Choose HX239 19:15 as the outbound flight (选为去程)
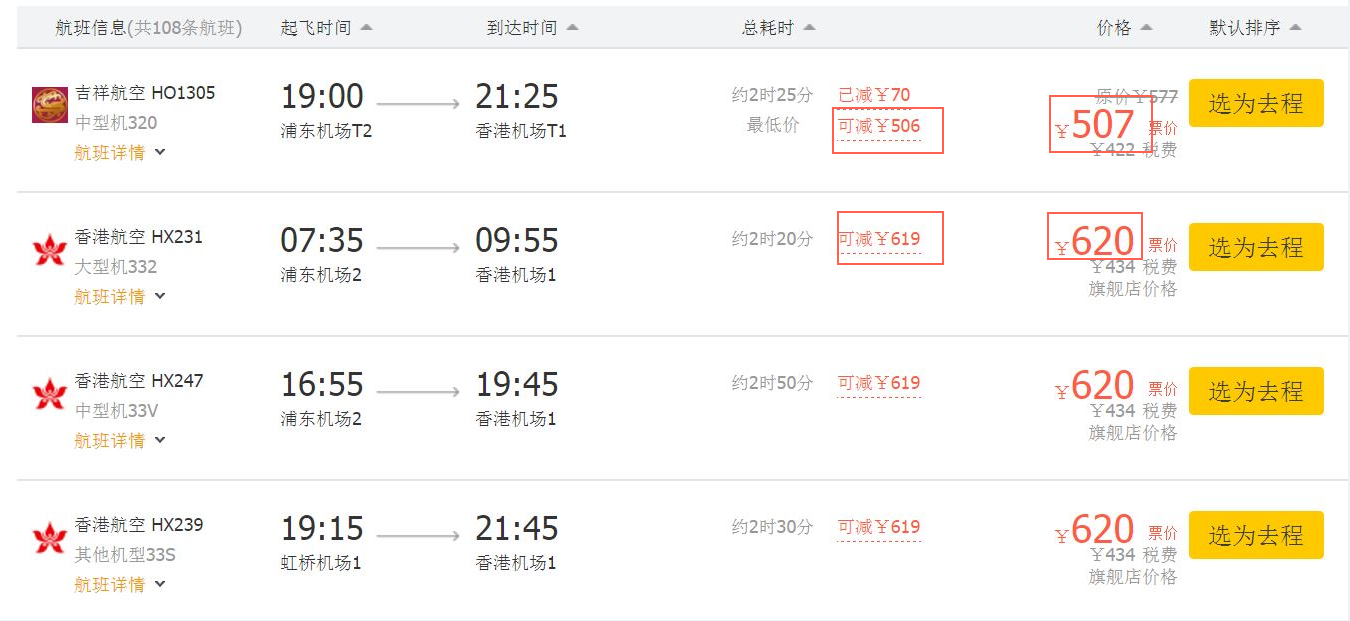Image resolution: width=1350 pixels, height=621 pixels. pos(1256,535)
